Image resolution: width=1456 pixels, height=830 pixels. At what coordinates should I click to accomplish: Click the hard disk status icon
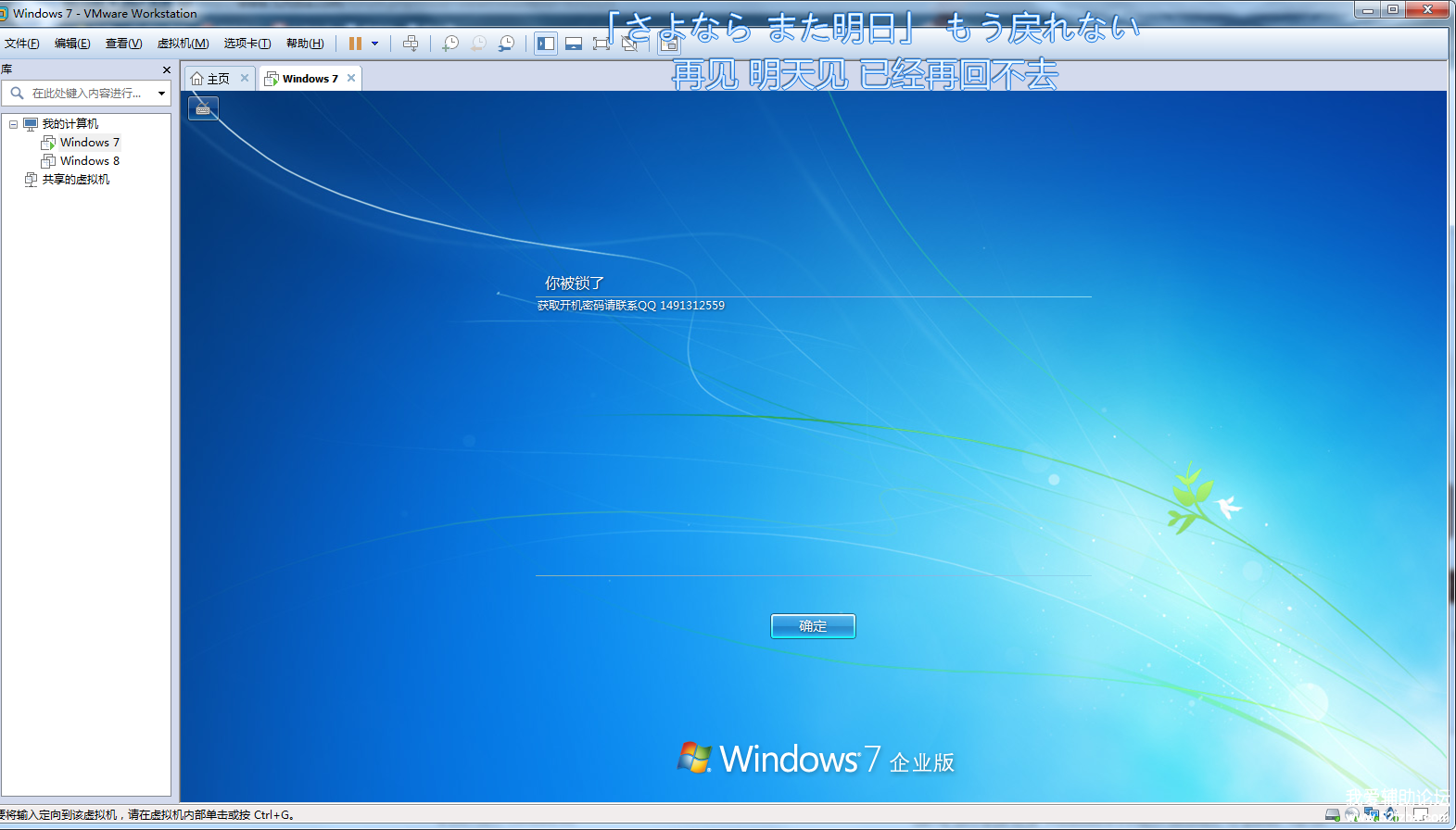tap(1332, 815)
